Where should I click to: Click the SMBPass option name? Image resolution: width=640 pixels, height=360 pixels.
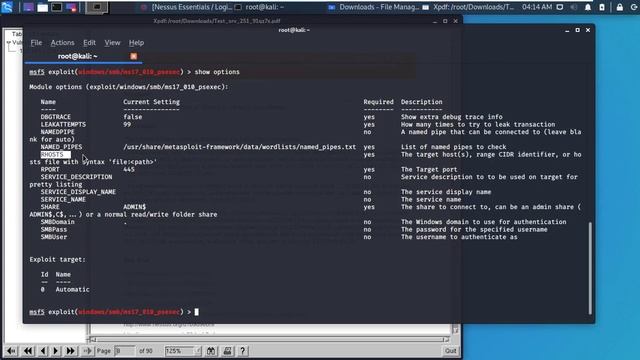tap(54, 229)
